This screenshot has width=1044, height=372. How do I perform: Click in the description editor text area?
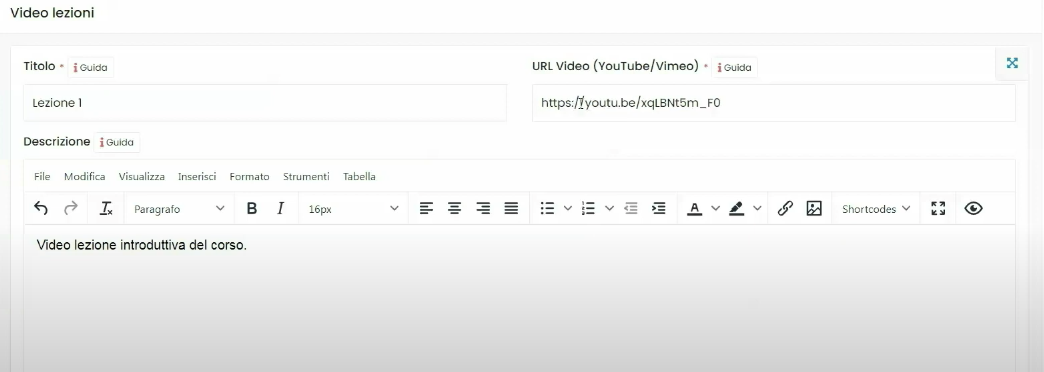point(519,299)
